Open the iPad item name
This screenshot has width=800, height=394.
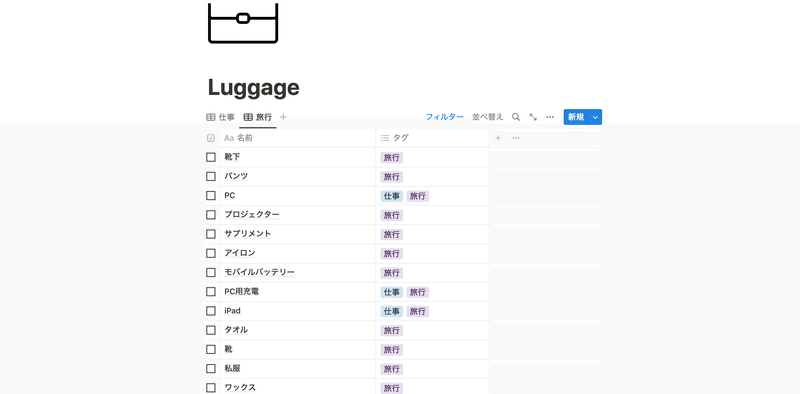(x=232, y=311)
